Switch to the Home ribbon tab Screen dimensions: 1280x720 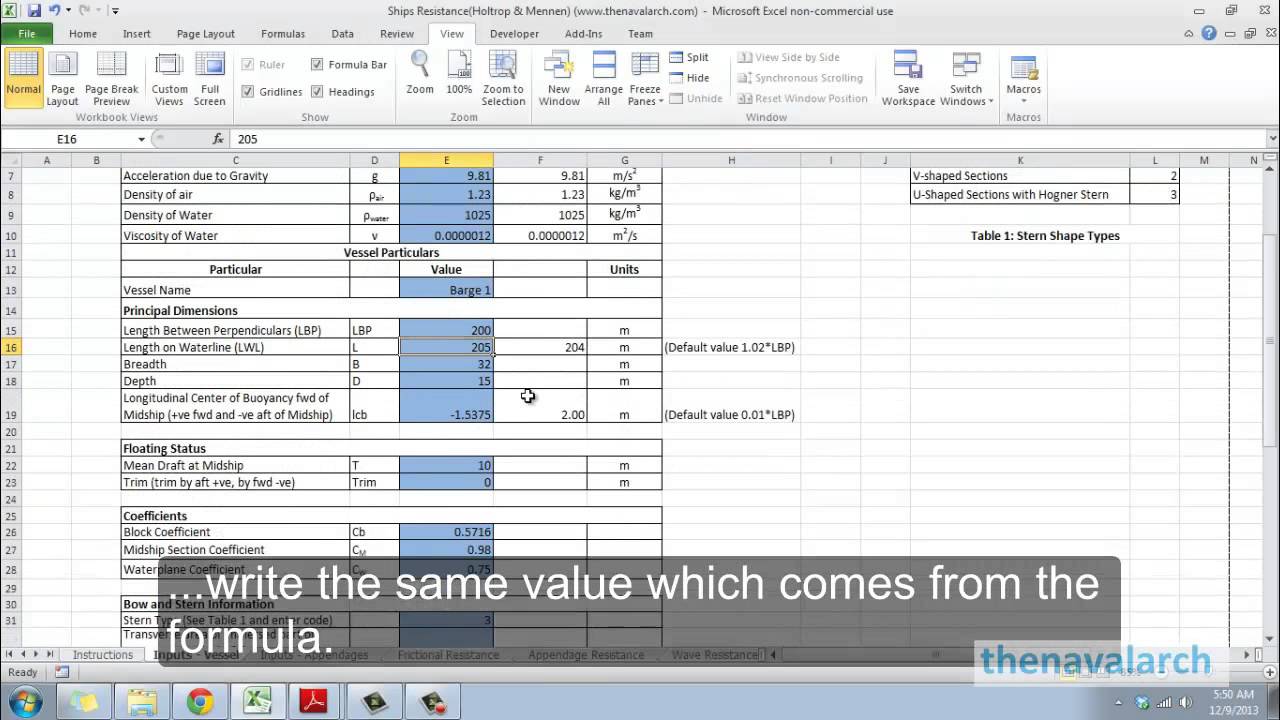point(83,33)
